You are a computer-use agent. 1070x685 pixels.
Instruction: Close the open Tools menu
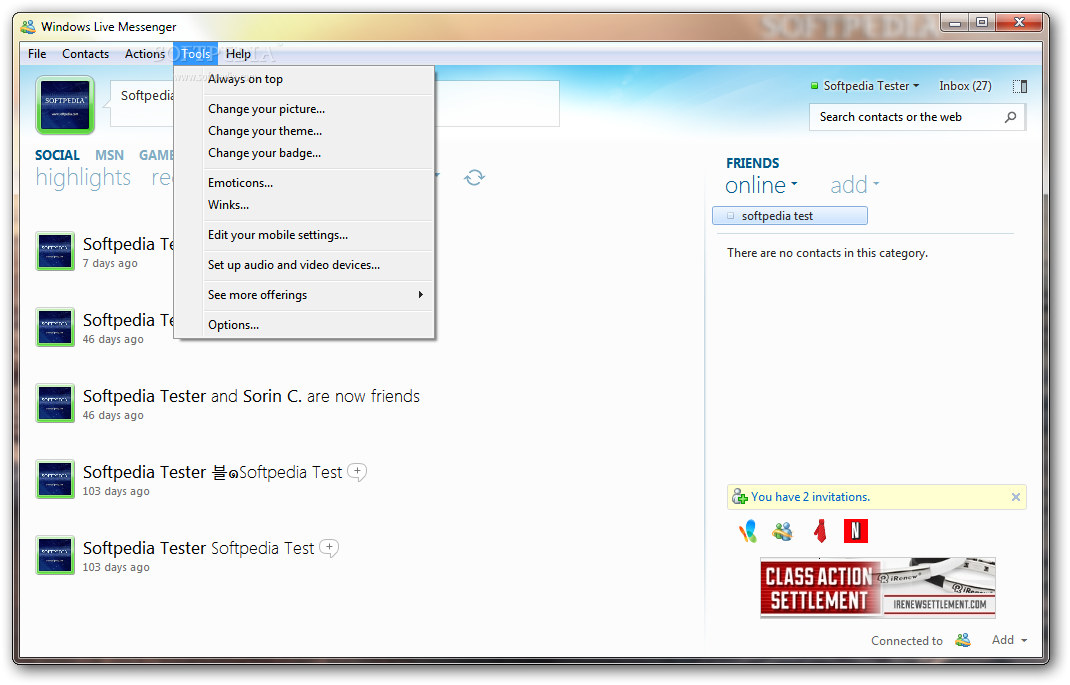pyautogui.click(x=196, y=54)
